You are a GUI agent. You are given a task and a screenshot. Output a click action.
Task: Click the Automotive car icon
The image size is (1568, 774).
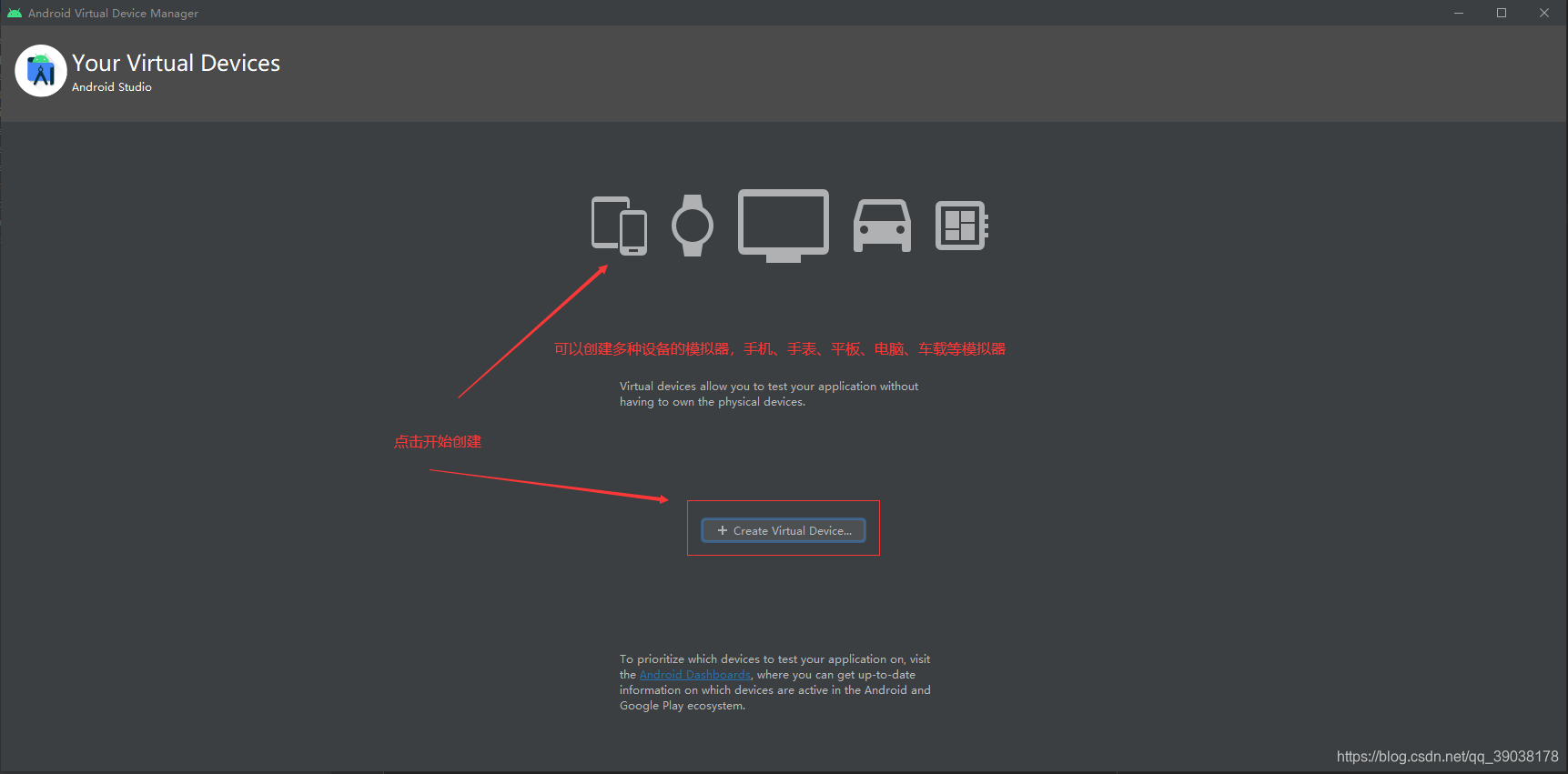click(882, 226)
